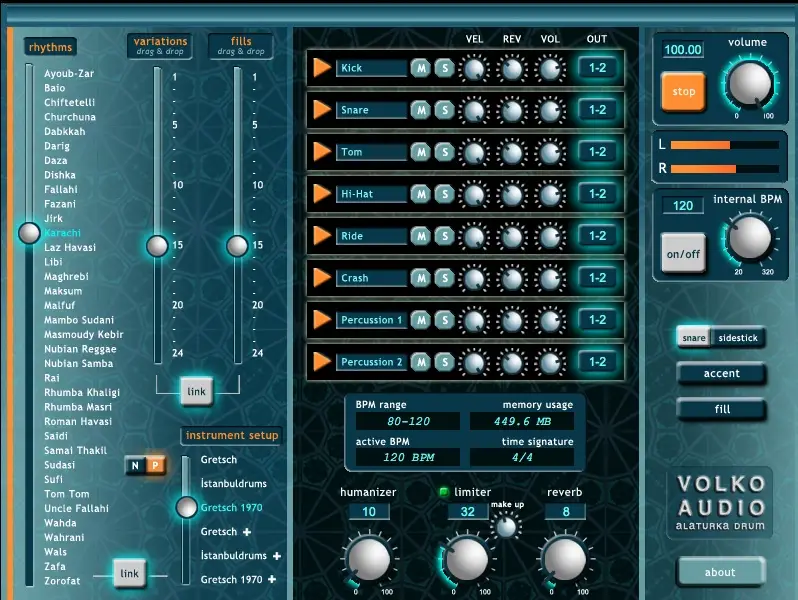Image resolution: width=798 pixels, height=600 pixels.
Task: Choose the Gretsch instrument setup
Action: pyautogui.click(x=219, y=460)
